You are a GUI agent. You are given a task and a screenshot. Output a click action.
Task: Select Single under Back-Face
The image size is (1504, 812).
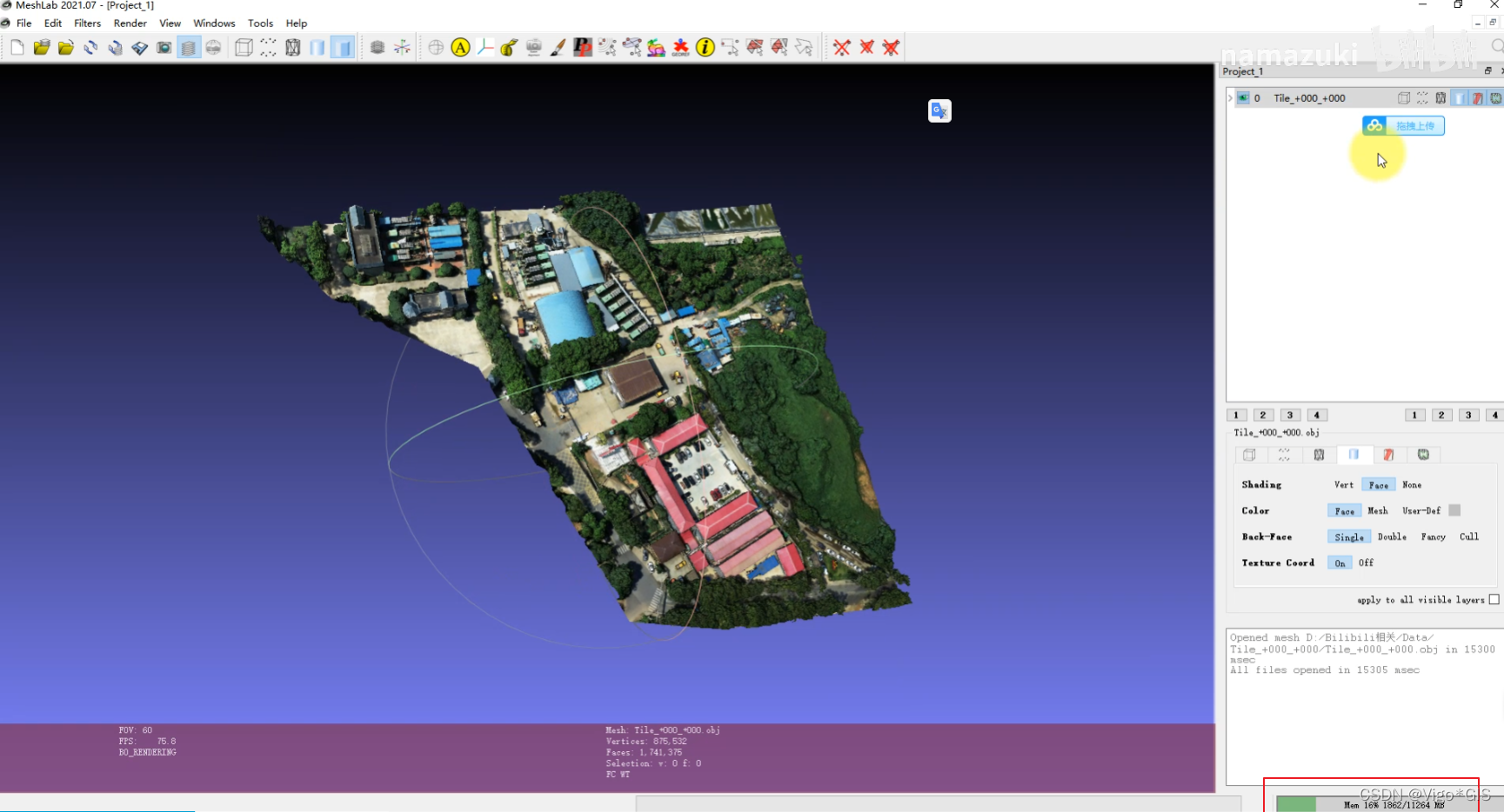click(1349, 537)
